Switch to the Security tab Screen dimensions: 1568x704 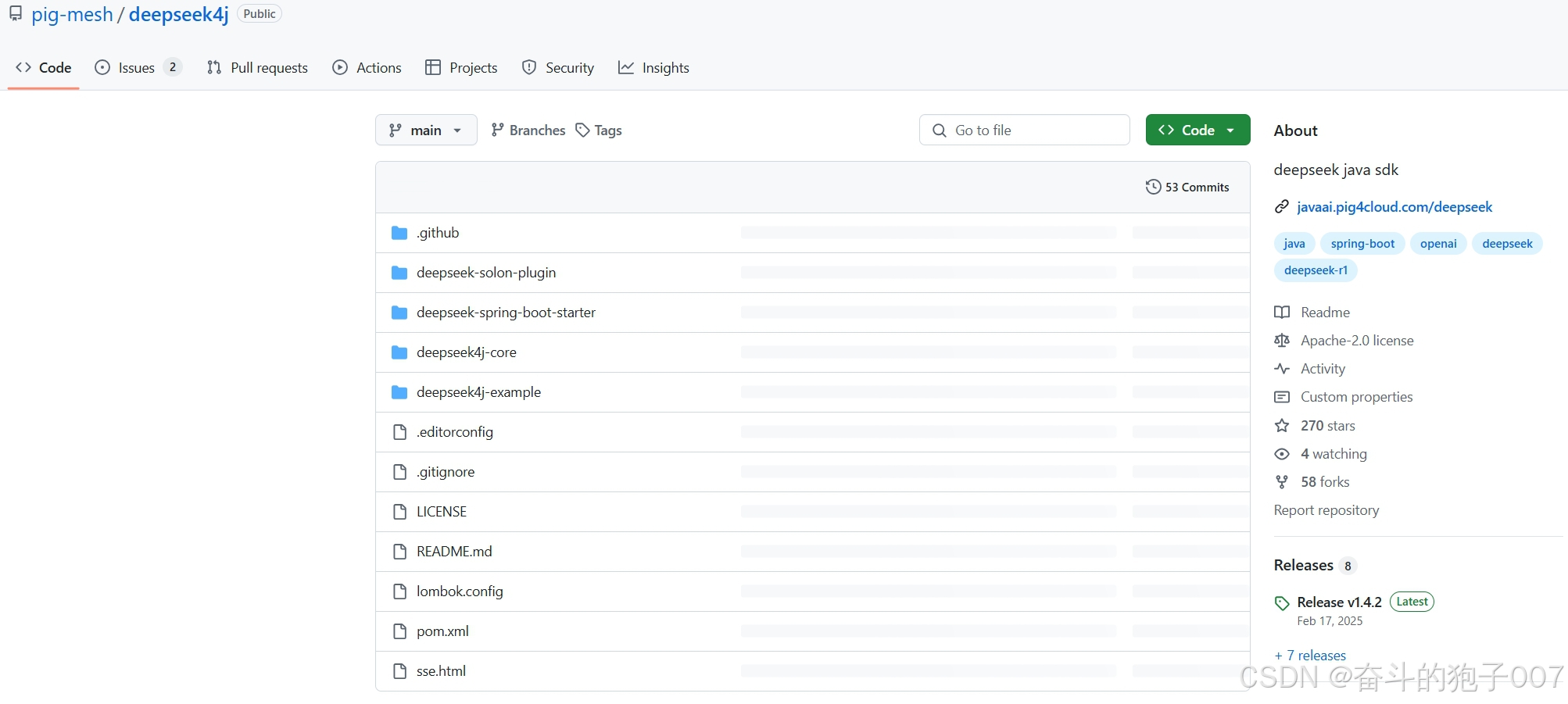[558, 68]
